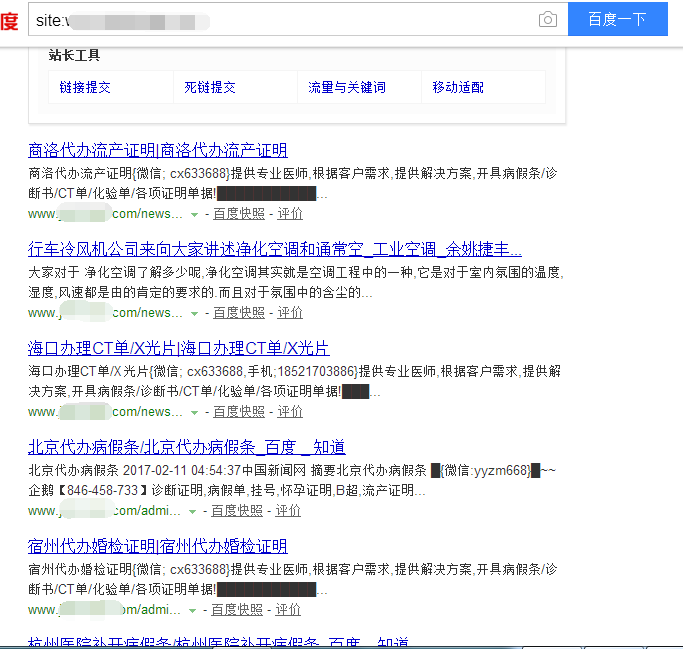Screen dimensions: 683x649
Task: Open the 死链提交 webmaster tool
Action: [x=210, y=88]
